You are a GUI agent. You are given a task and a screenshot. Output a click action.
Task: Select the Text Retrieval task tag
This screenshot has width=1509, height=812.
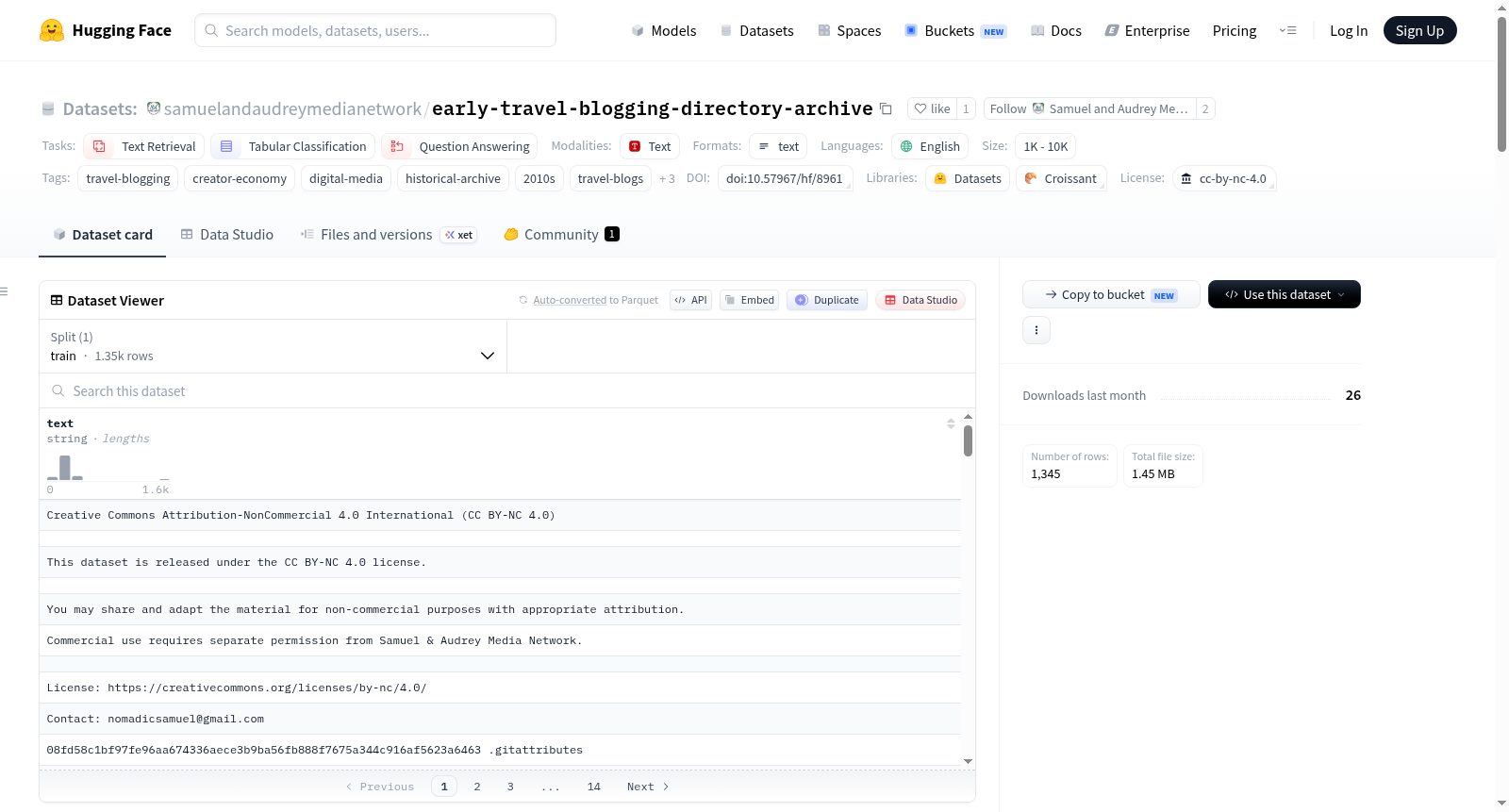144,146
